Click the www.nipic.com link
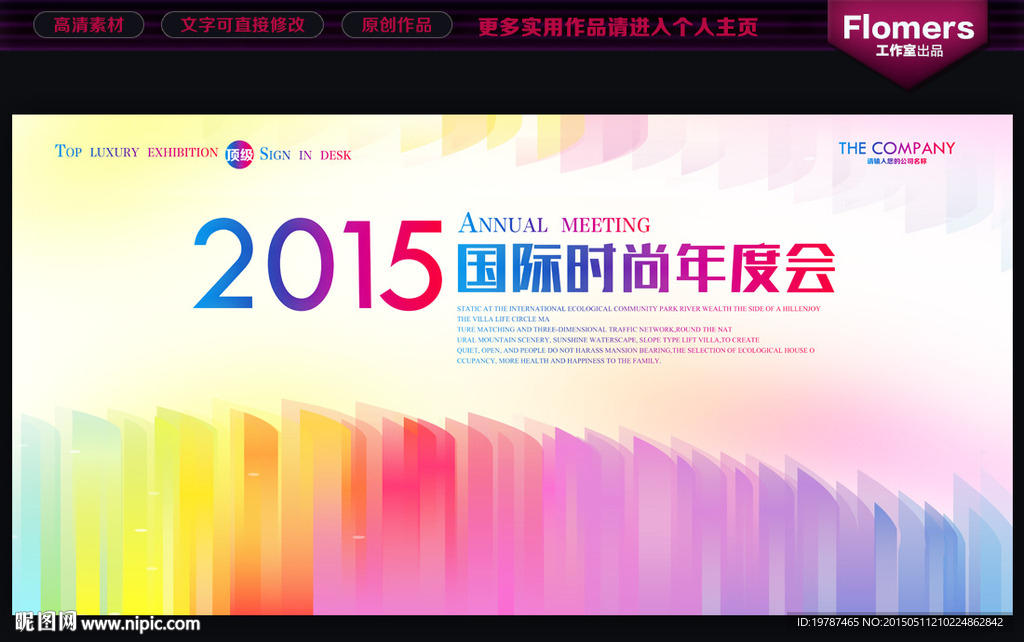The image size is (1024, 642). point(140,624)
